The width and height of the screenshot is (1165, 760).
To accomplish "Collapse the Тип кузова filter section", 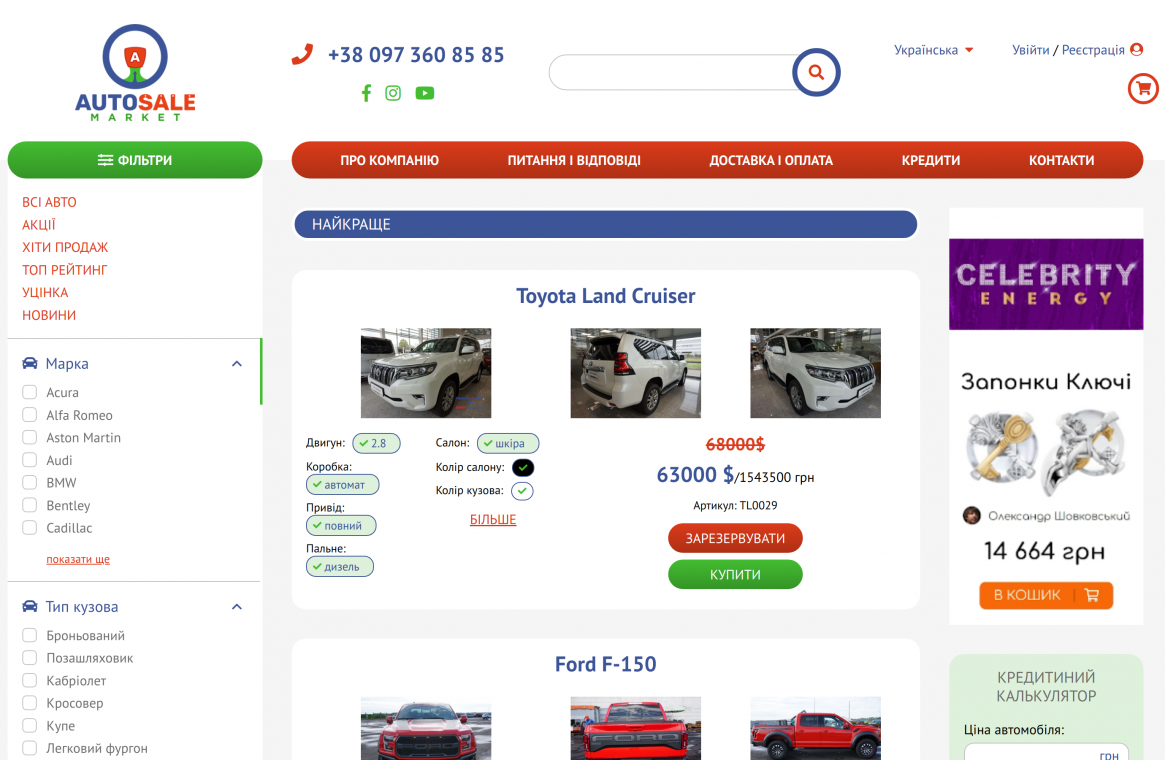I will tap(237, 607).
